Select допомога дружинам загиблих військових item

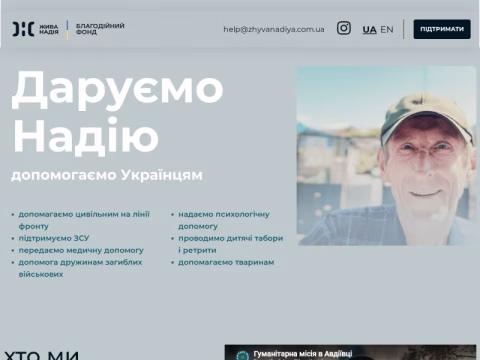80,268
